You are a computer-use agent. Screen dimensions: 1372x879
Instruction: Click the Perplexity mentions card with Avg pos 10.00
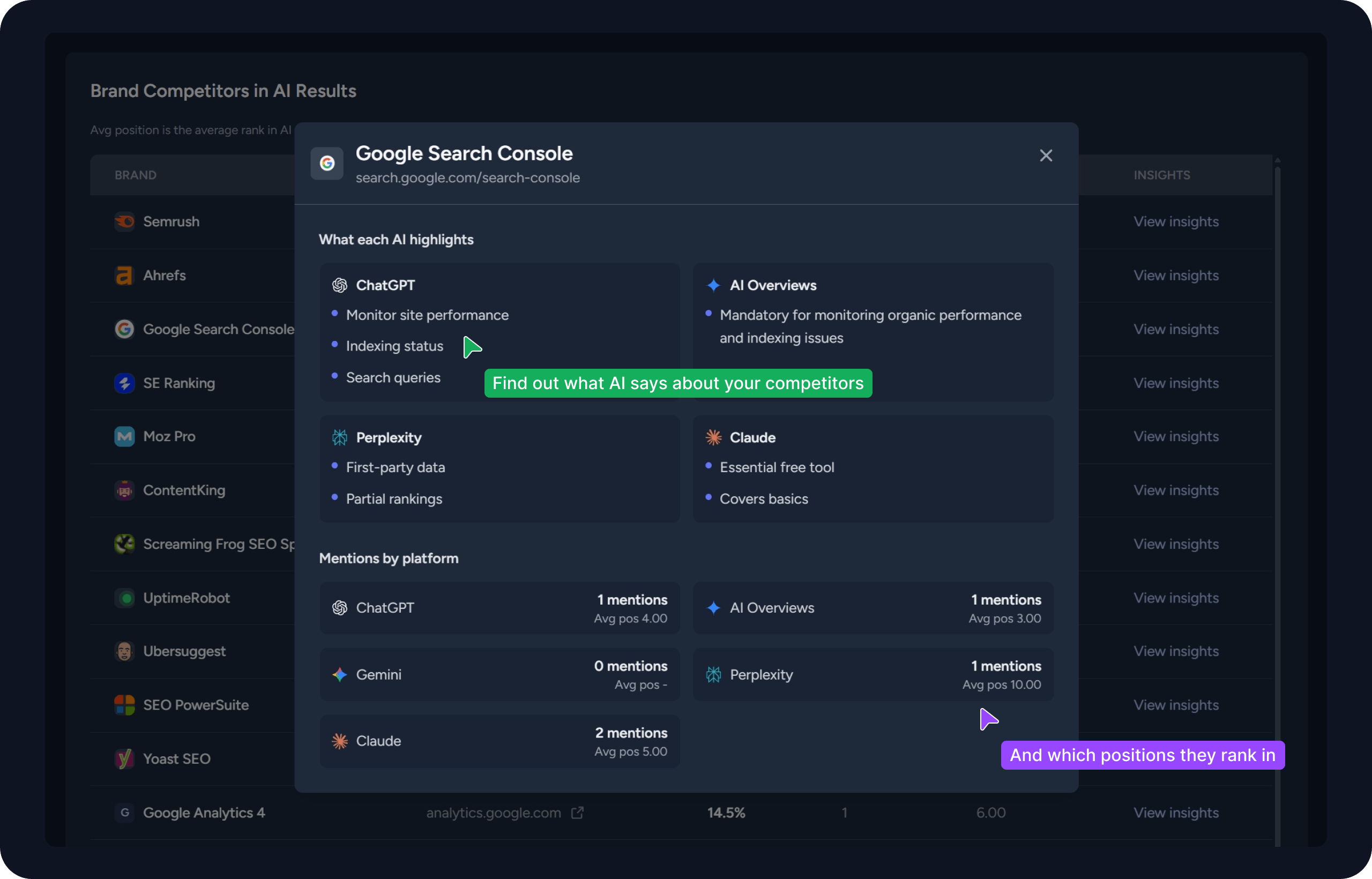pos(873,674)
